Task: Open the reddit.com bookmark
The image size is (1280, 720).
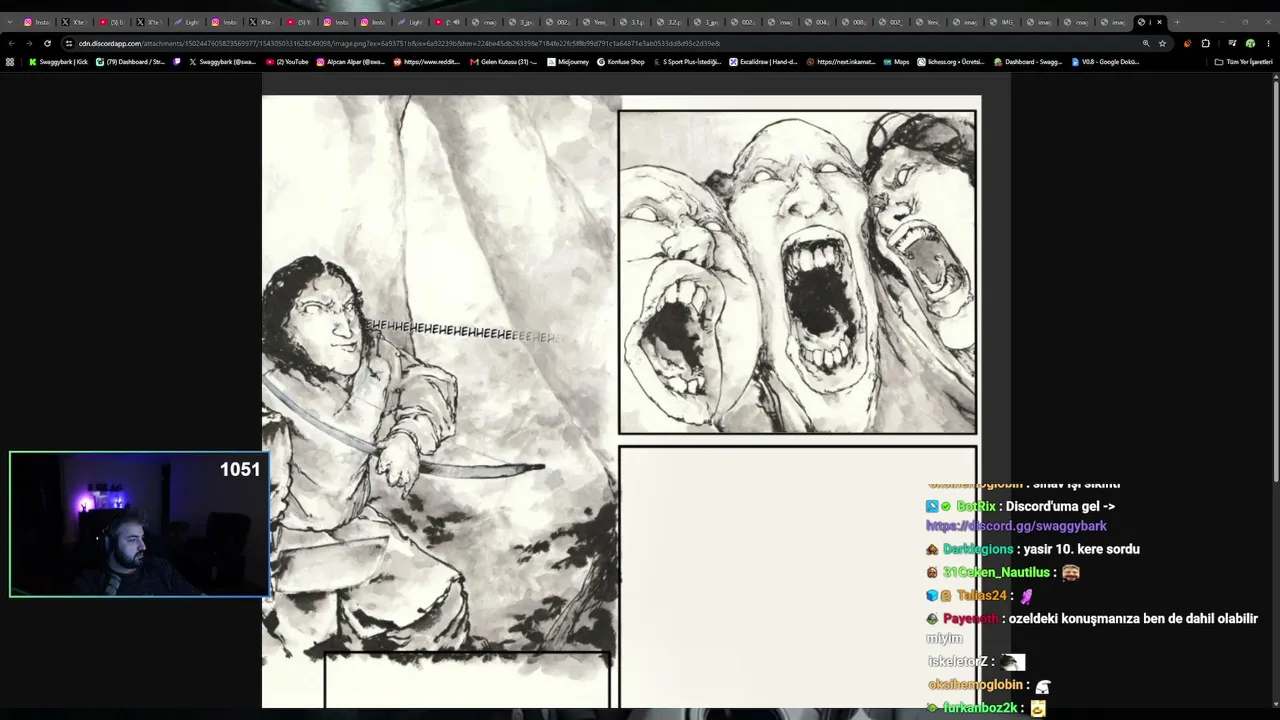Action: pos(427,62)
